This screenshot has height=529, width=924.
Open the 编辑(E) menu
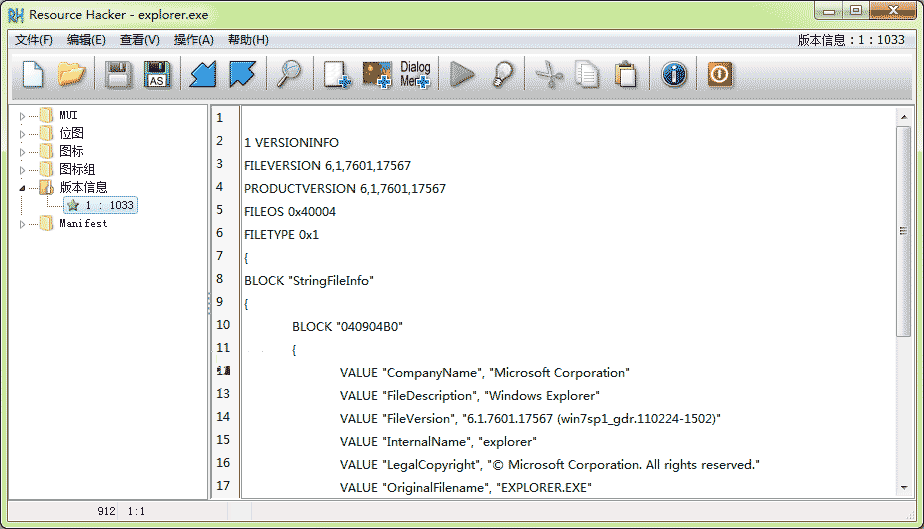pyautogui.click(x=86, y=40)
